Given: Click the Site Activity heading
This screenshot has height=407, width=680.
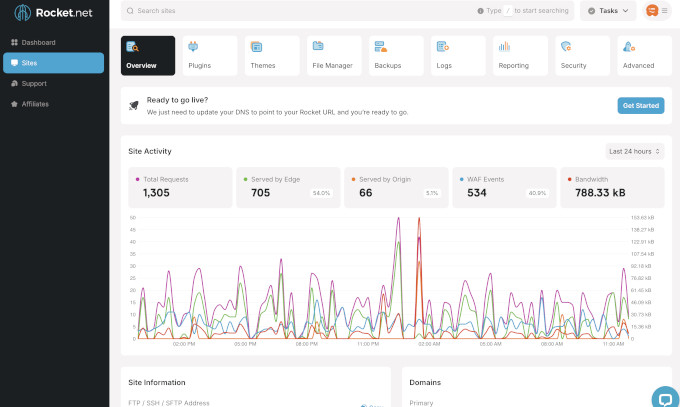Looking at the screenshot, I should pos(150,151).
